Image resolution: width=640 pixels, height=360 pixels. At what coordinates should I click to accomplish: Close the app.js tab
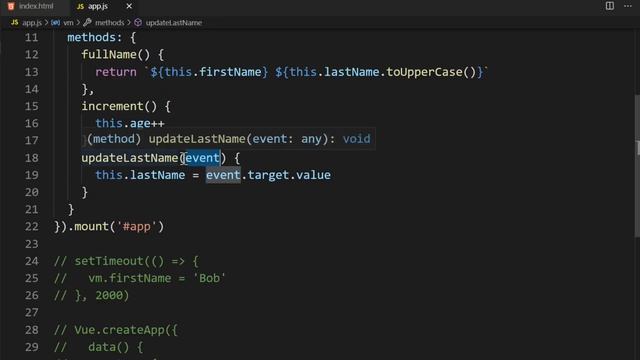(x=129, y=6)
